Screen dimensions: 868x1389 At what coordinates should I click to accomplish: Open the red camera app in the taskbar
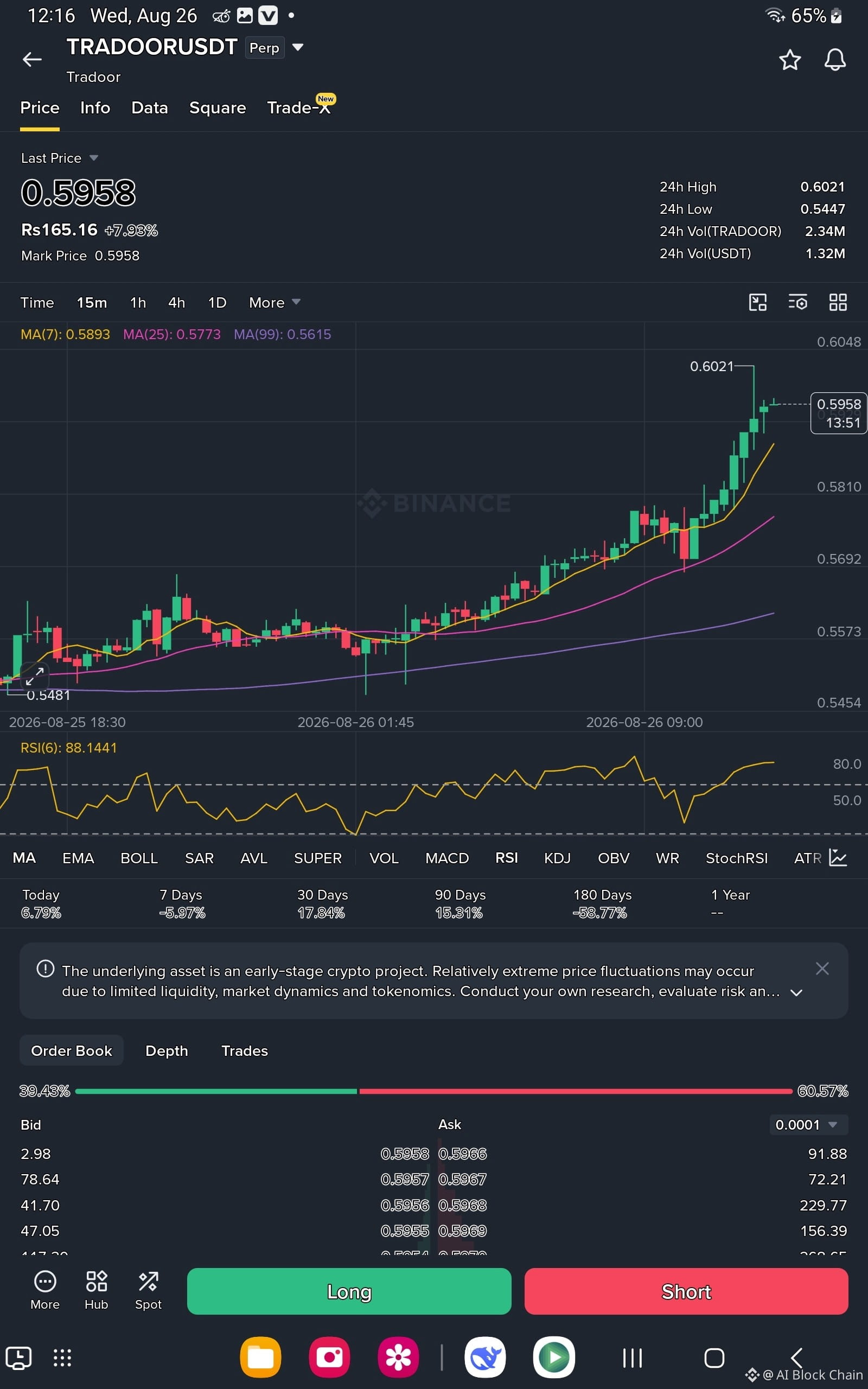(x=329, y=1358)
